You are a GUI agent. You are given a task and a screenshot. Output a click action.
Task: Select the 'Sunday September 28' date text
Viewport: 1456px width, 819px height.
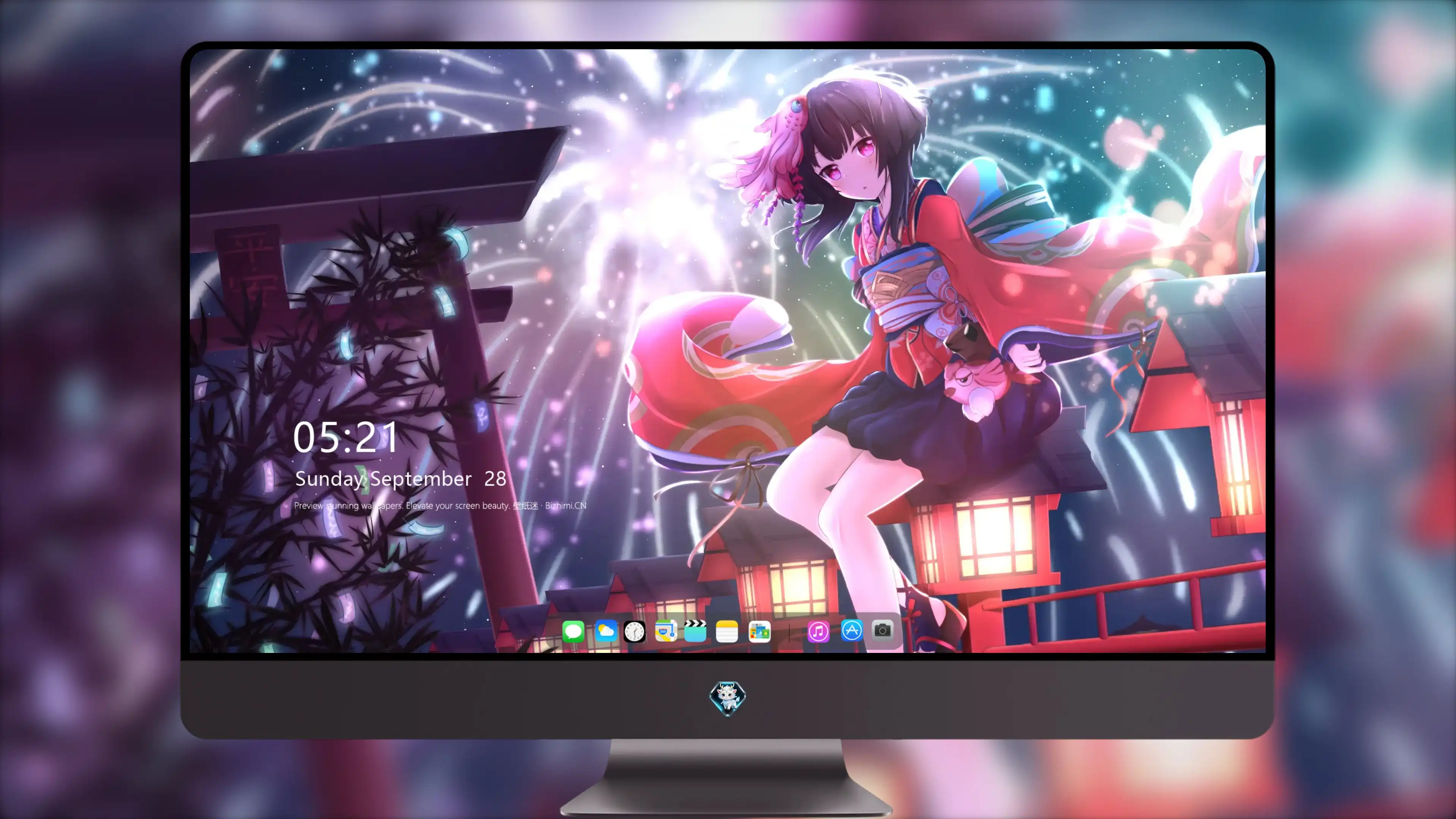point(401,479)
